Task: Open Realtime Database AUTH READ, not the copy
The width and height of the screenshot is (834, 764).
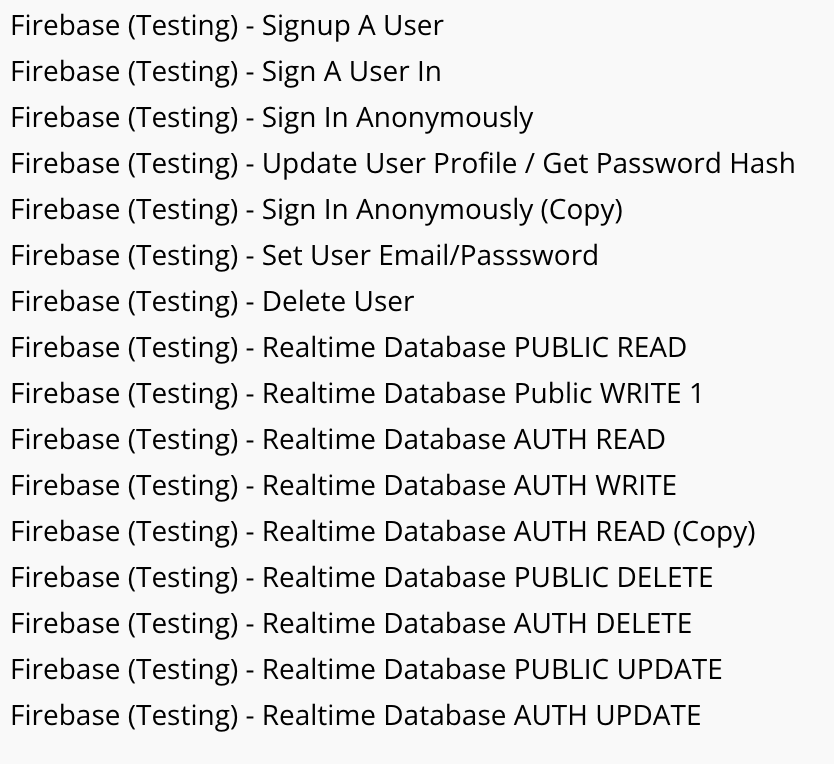Action: [338, 440]
